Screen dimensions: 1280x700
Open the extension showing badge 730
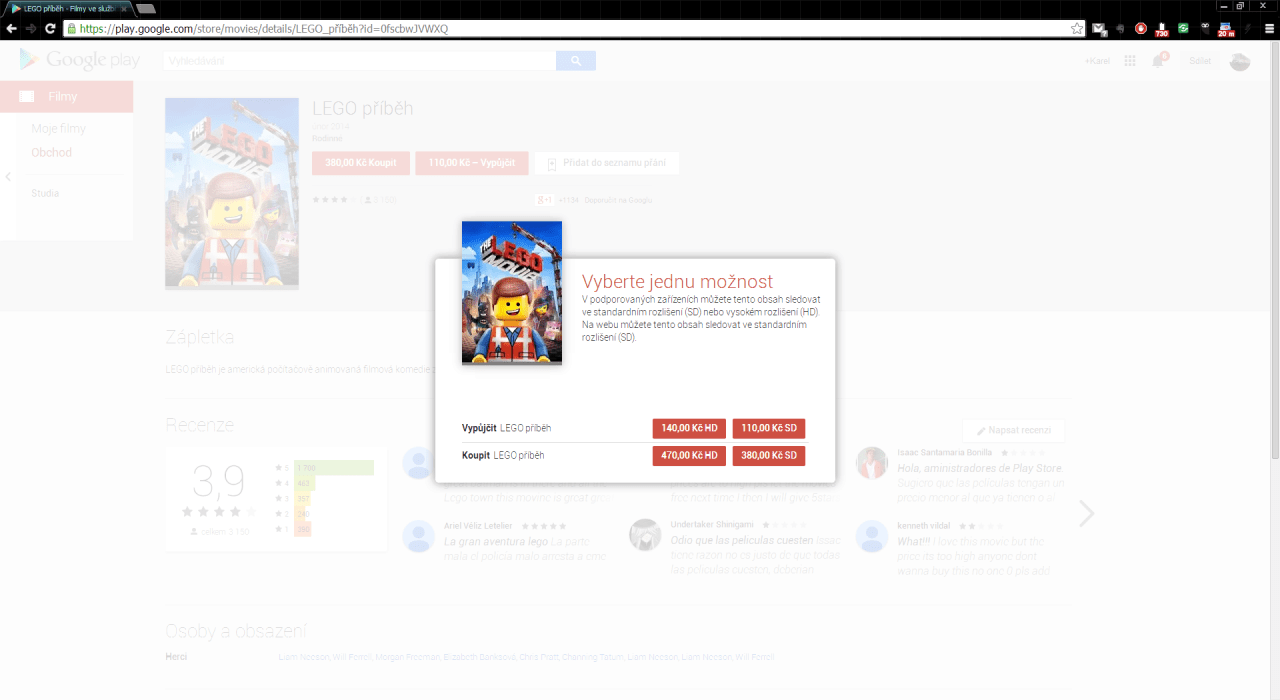tap(1162, 30)
